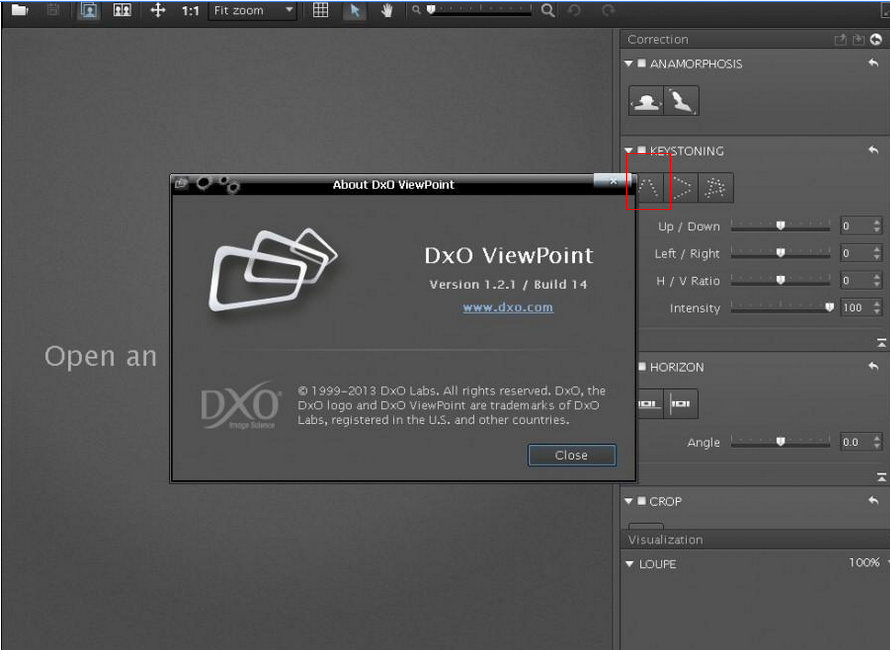
Task: Click import settings icon in Correction header
Action: coord(858,39)
